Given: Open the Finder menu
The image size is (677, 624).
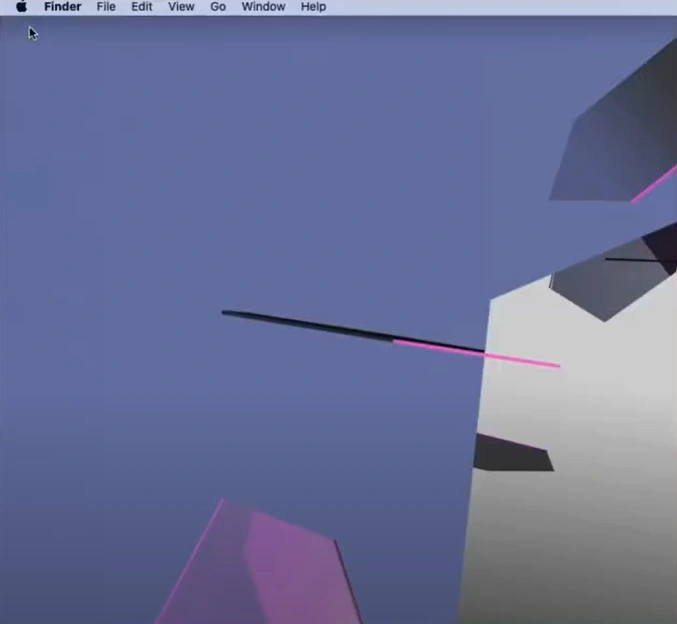Looking at the screenshot, I should pyautogui.click(x=62, y=7).
